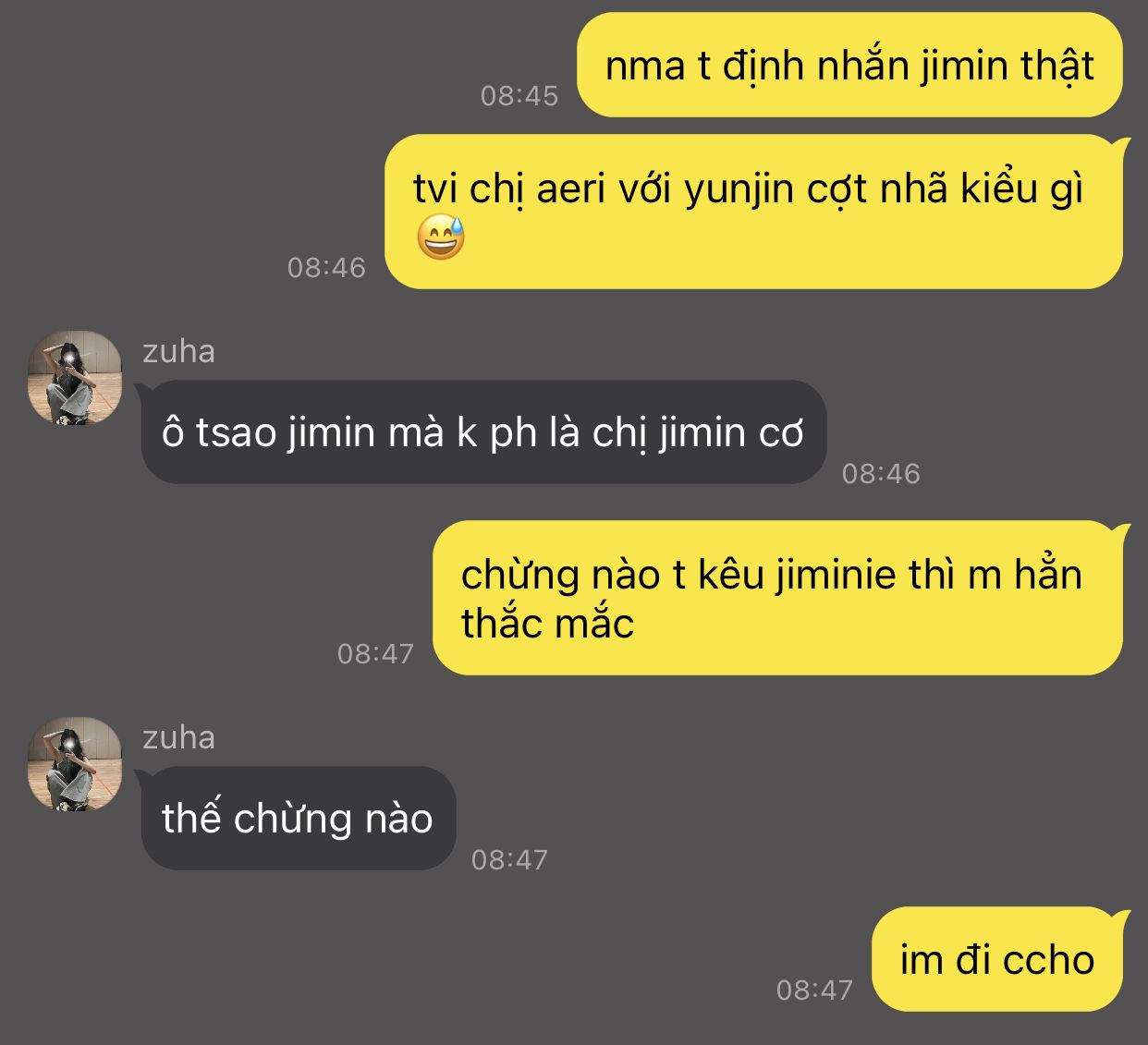
Task: Click the 08:45 timestamp
Action: pos(519,95)
